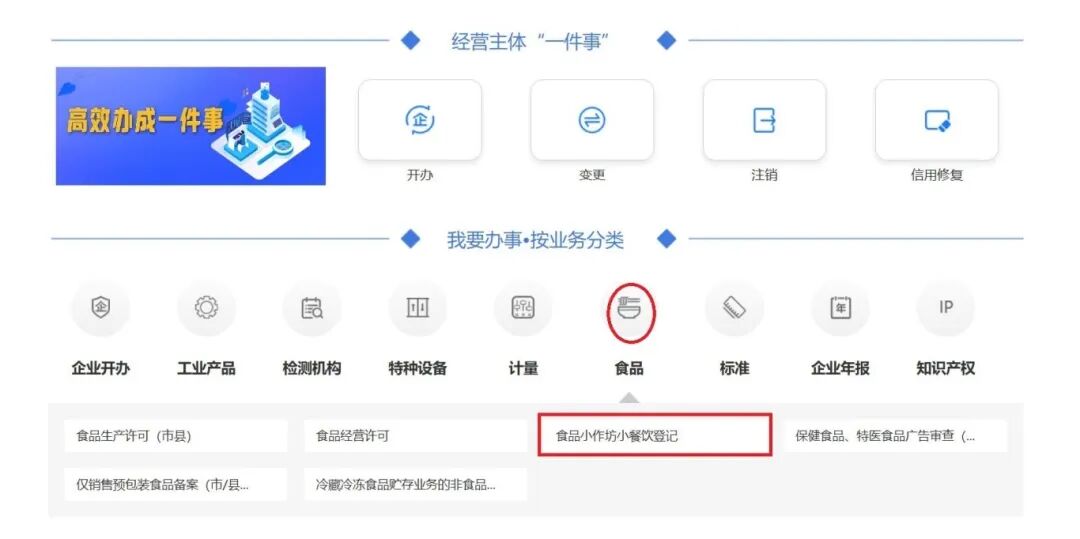The height and width of the screenshot is (539, 1080).
Task: Select the 检测机构 category icon
Action: click(x=312, y=308)
